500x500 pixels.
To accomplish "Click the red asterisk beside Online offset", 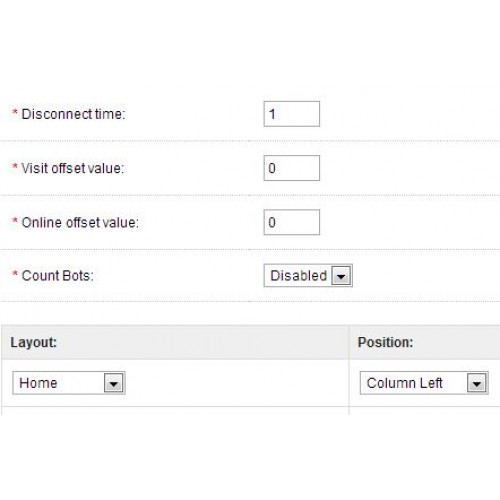I will pos(15,221).
